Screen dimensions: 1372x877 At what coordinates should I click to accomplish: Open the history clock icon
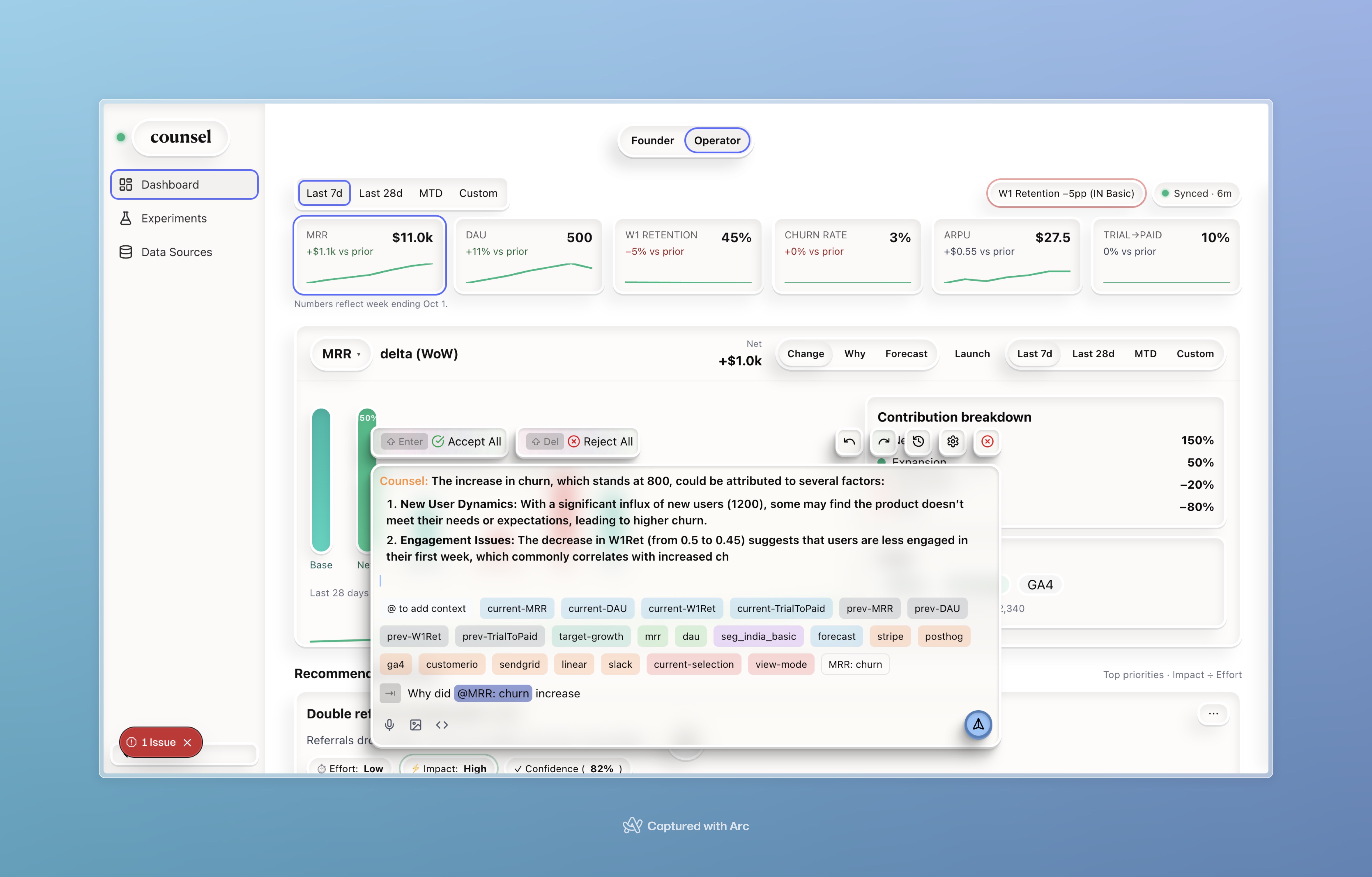(x=918, y=442)
